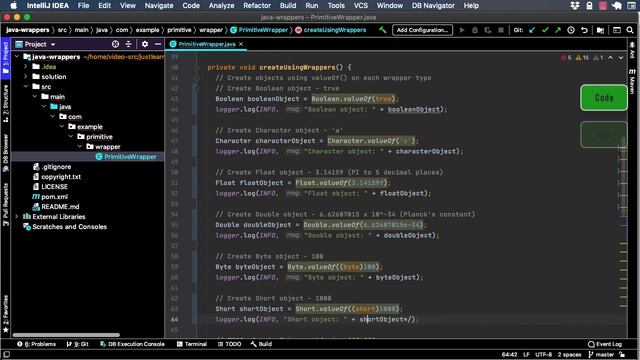
Task: Open the VCS menu
Action: [360, 6]
